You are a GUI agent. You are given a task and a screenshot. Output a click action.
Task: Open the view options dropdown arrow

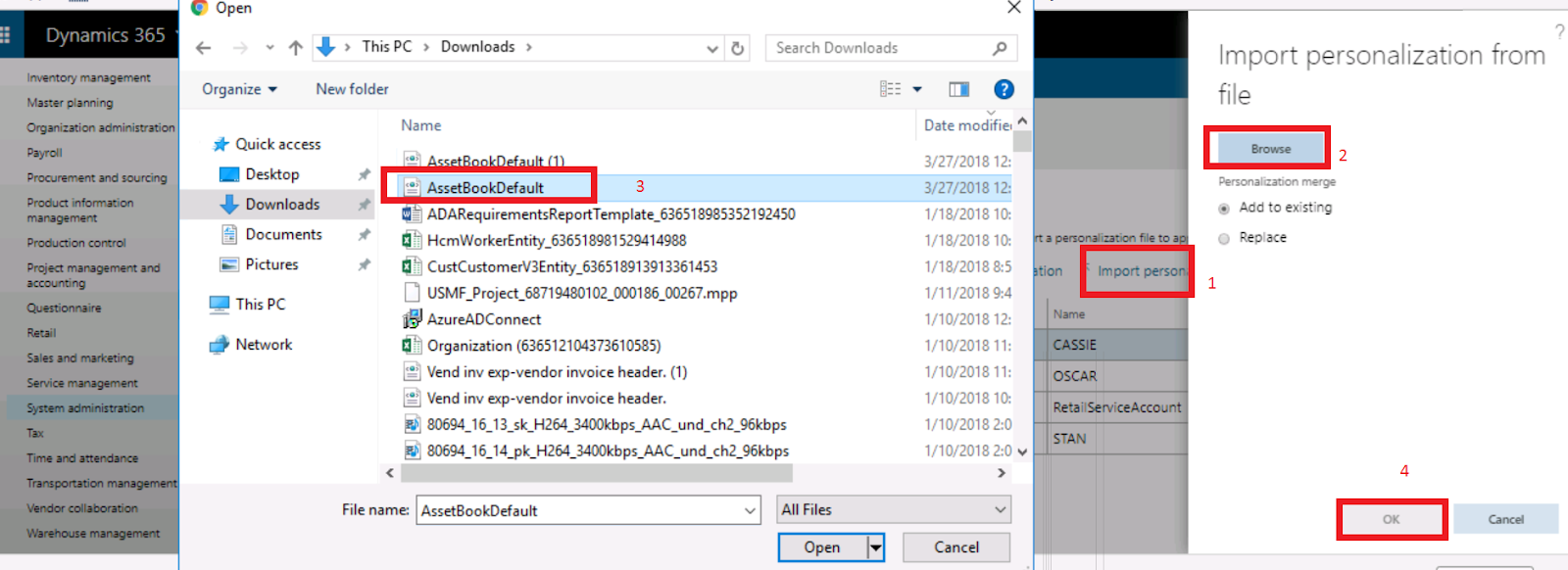coord(917,89)
